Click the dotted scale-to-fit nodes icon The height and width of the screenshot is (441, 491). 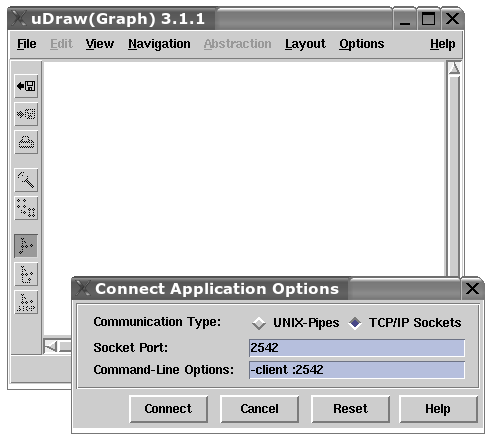(x=26, y=208)
